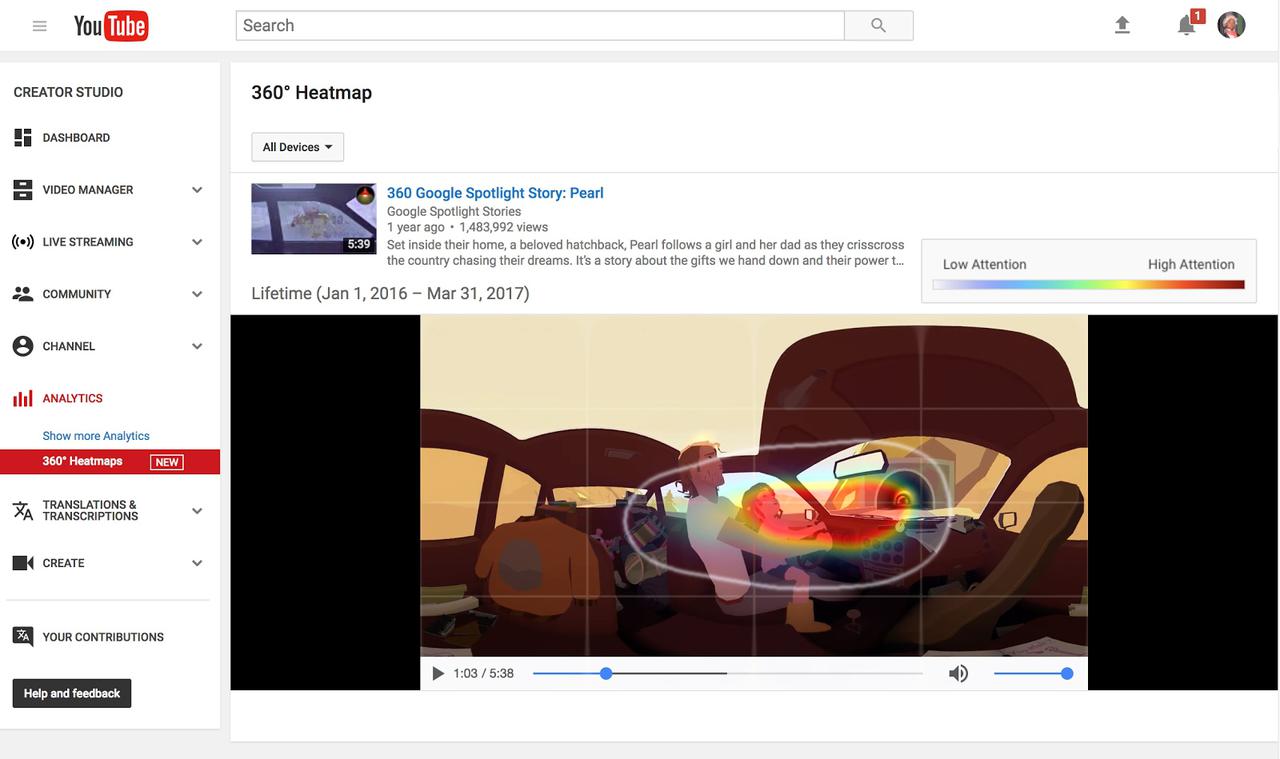
Task: Click the Show more Analytics link
Action: [96, 436]
